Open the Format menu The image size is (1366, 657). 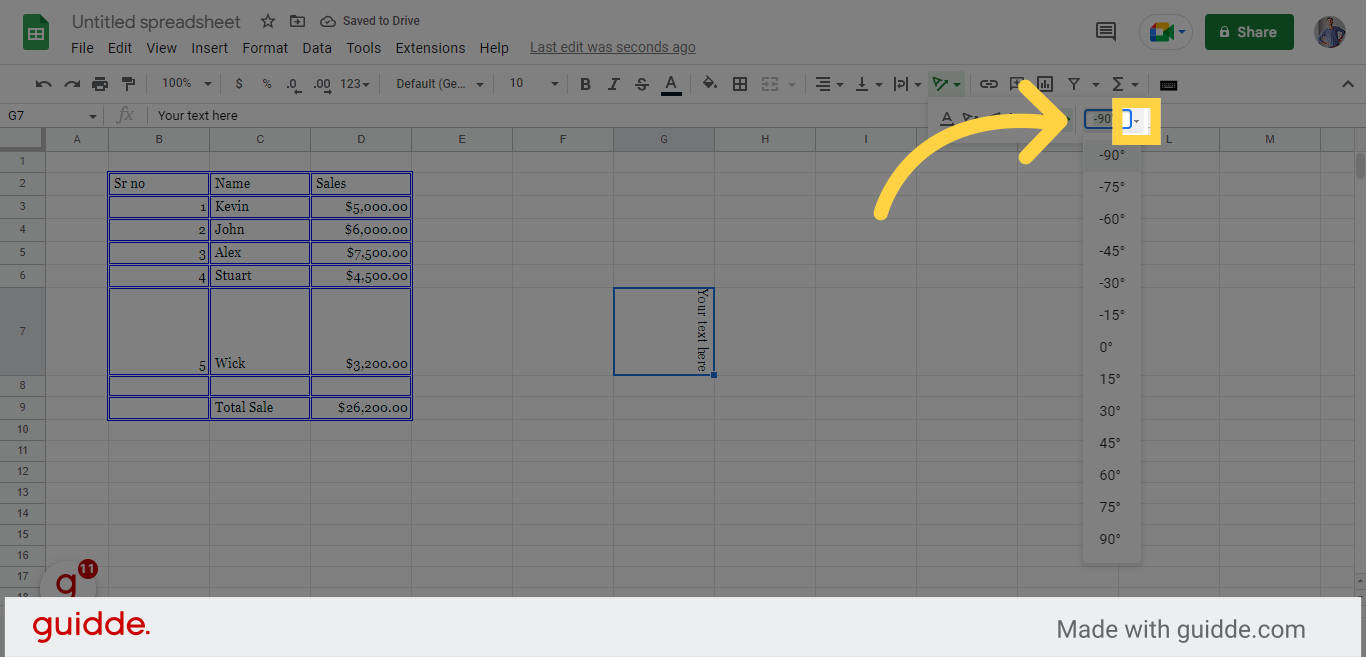tap(264, 47)
